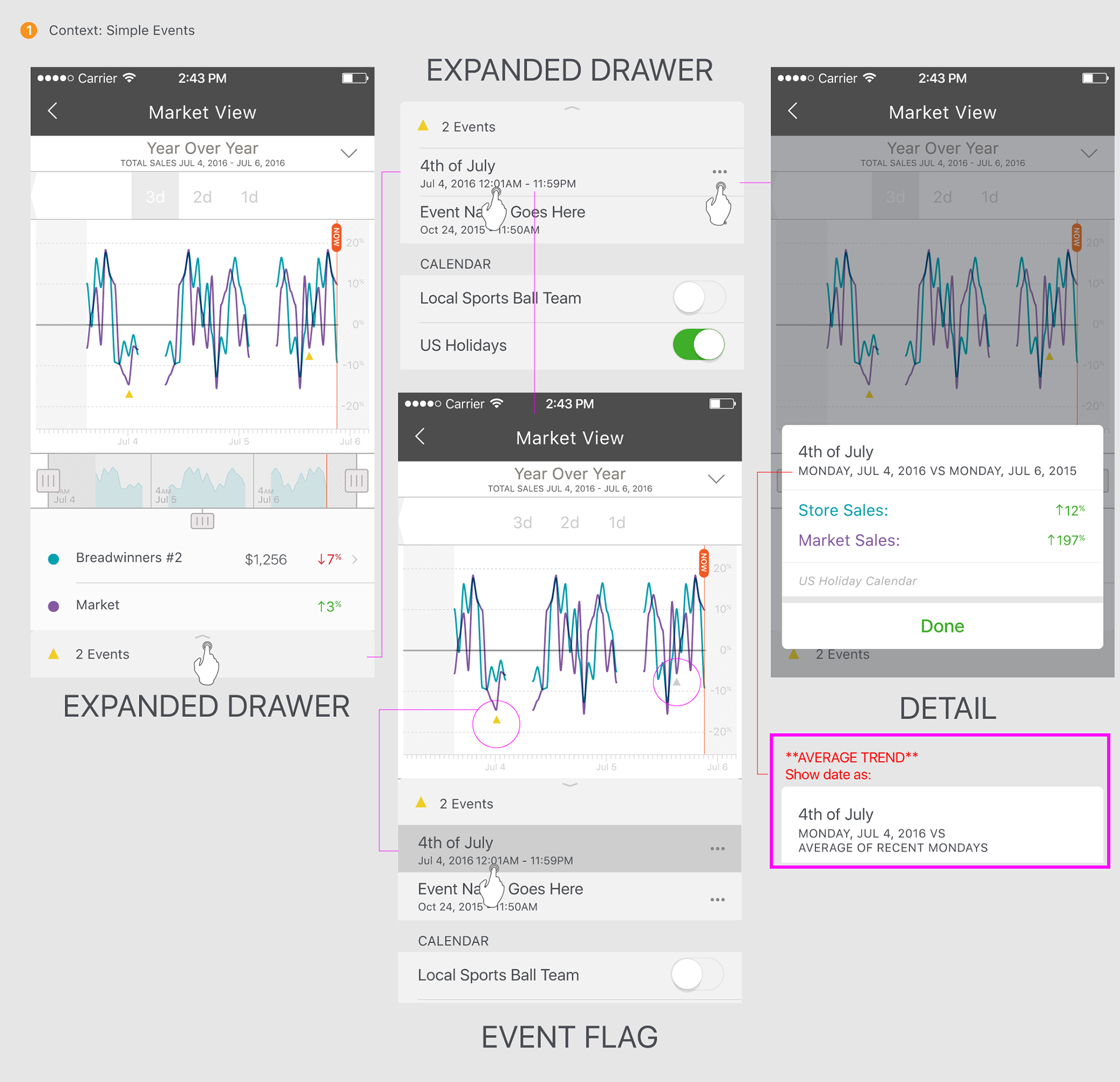The width and height of the screenshot is (1120, 1082).
Task: Click the Jul 5 segment of mini timeline
Action: click(202, 481)
